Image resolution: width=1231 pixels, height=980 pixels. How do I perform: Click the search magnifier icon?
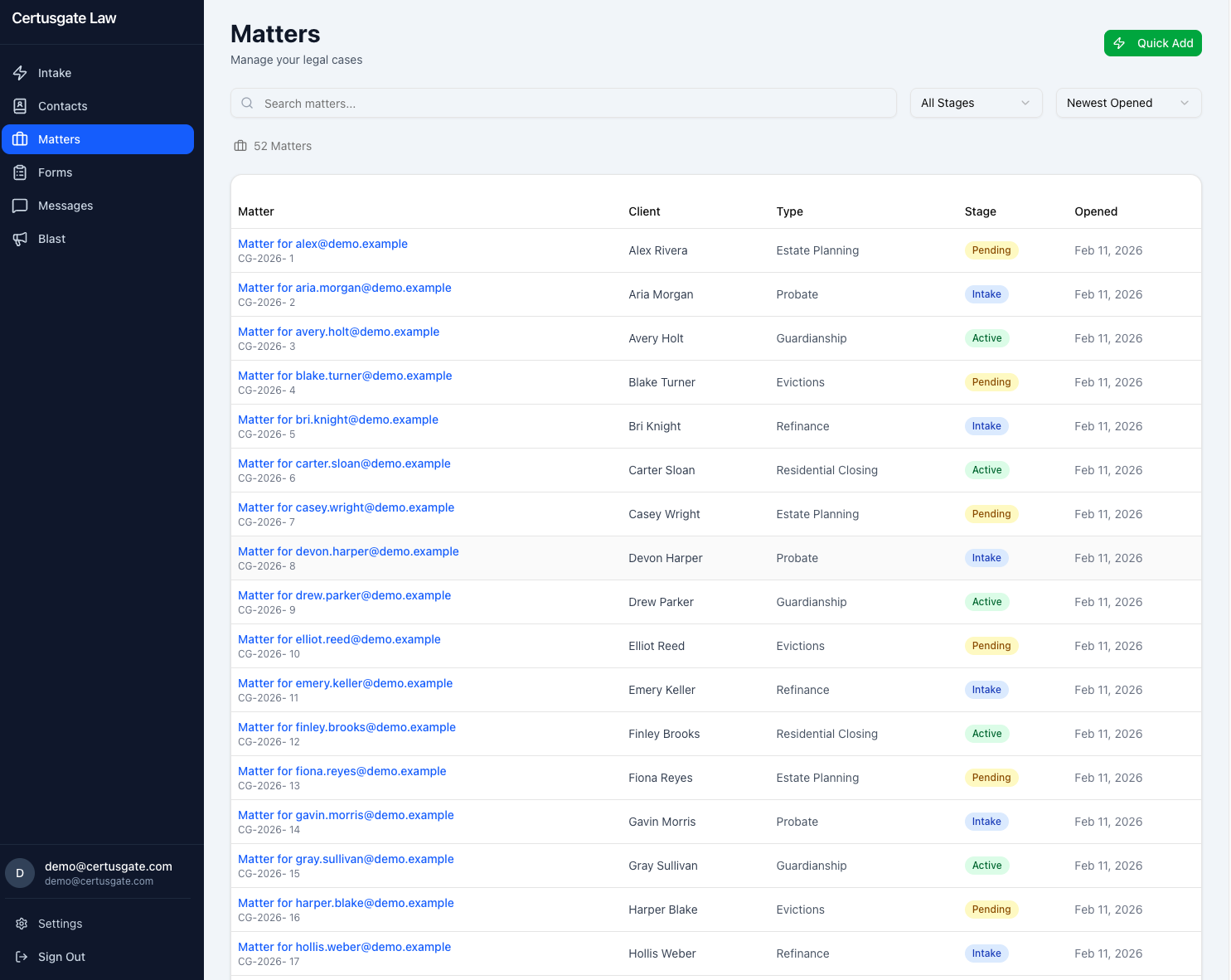pyautogui.click(x=247, y=103)
